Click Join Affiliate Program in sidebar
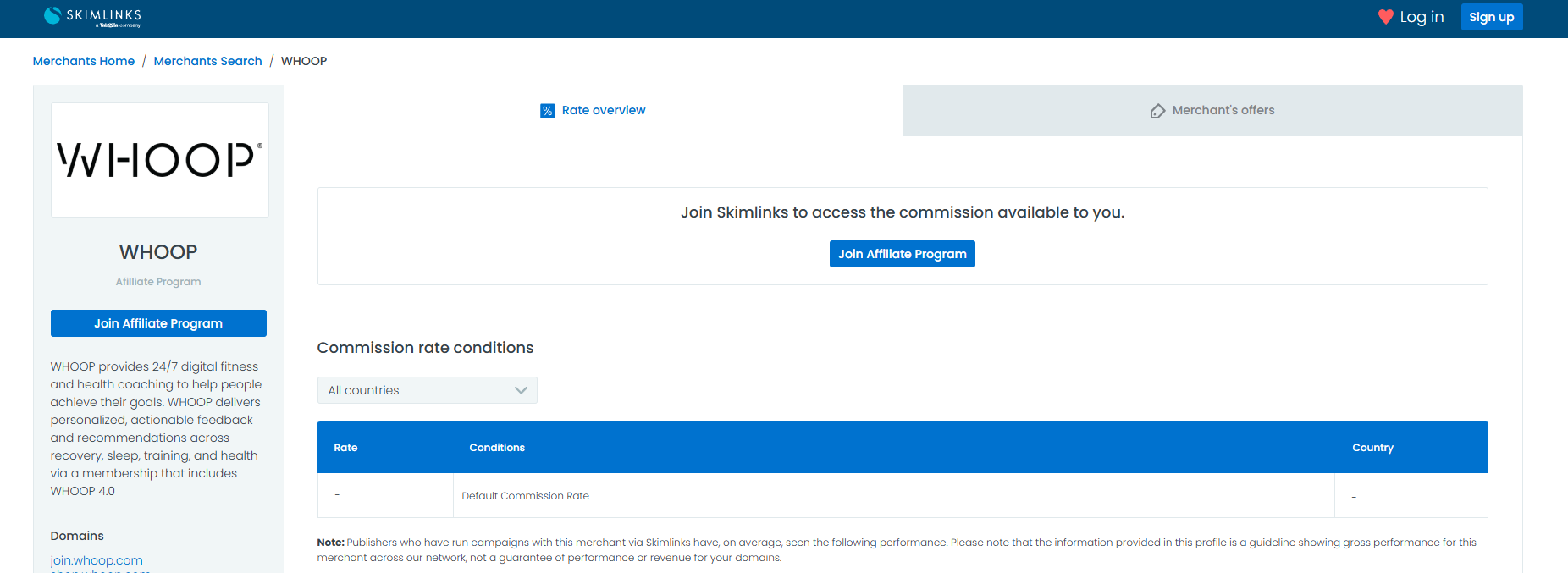This screenshot has width=1568, height=573. (x=158, y=323)
